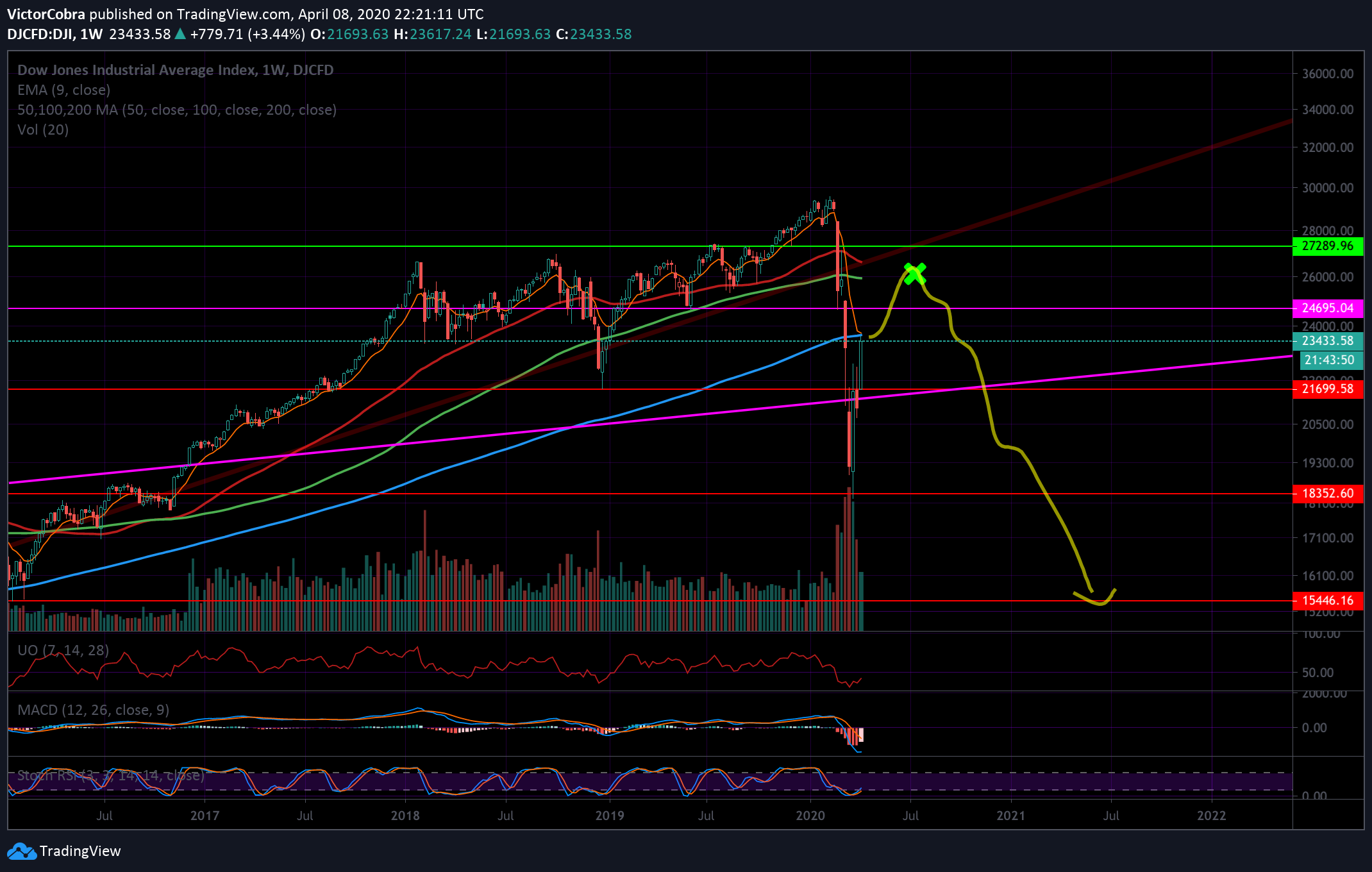Click the TradingView cloud logo icon
1372x872 pixels.
21,851
